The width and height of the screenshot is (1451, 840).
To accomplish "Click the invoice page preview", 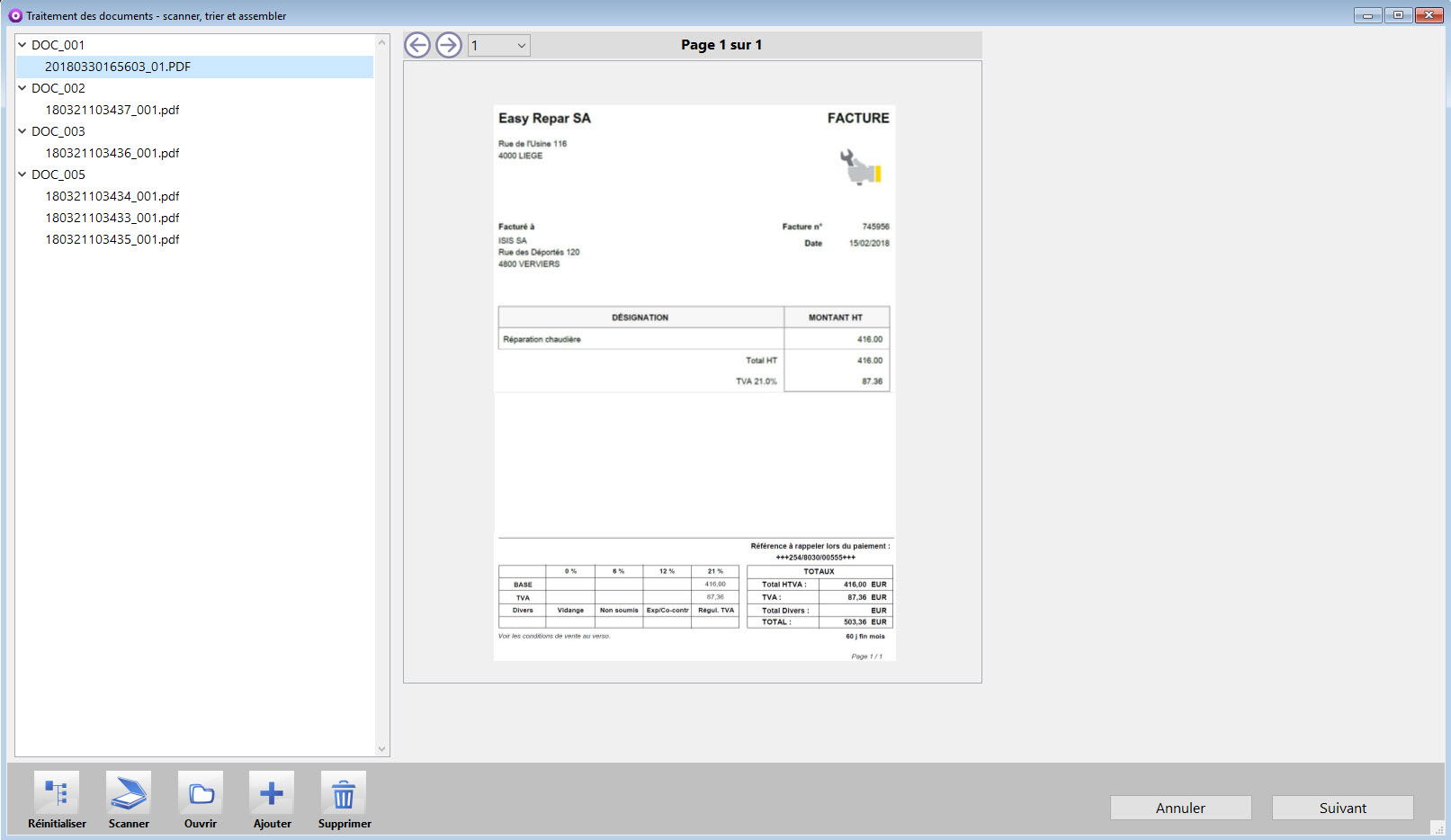I will [x=694, y=382].
